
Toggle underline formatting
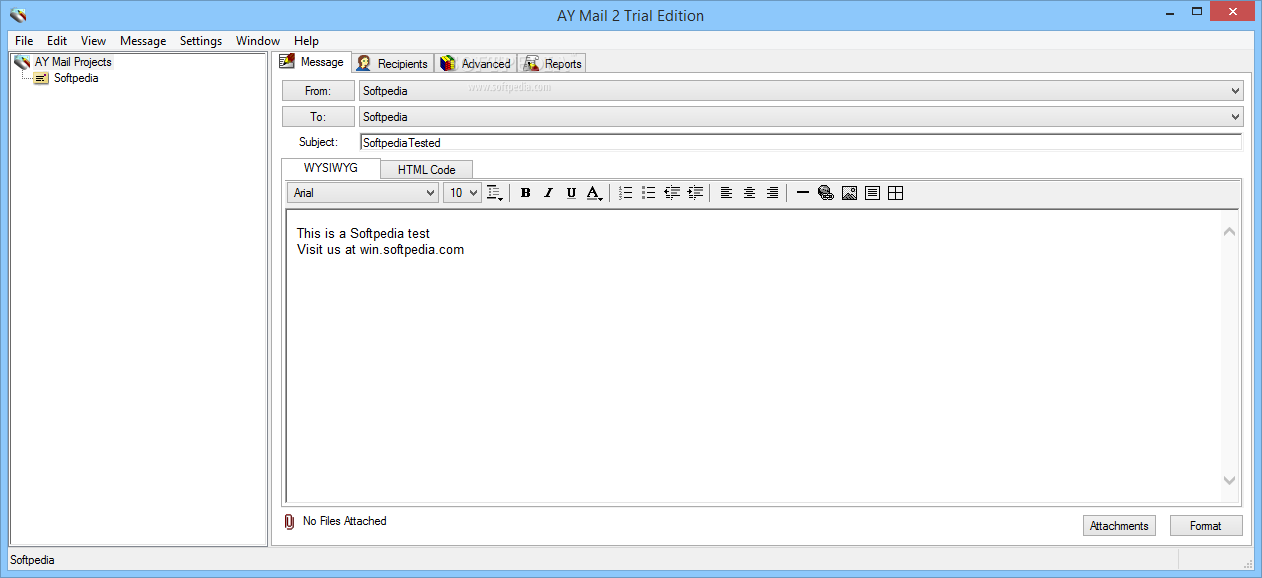point(571,193)
